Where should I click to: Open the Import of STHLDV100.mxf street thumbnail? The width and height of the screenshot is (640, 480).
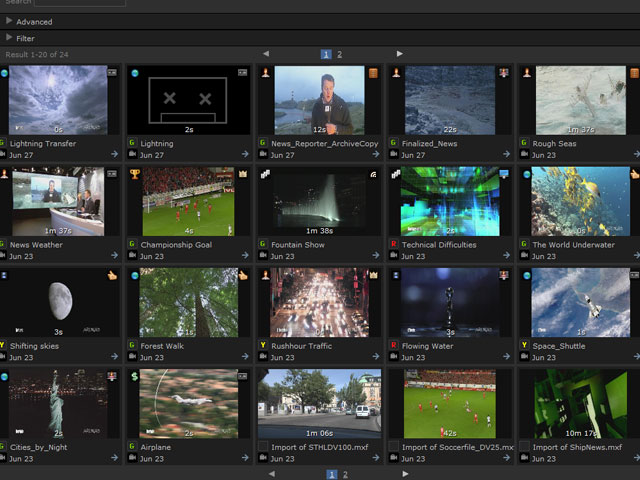pos(319,404)
